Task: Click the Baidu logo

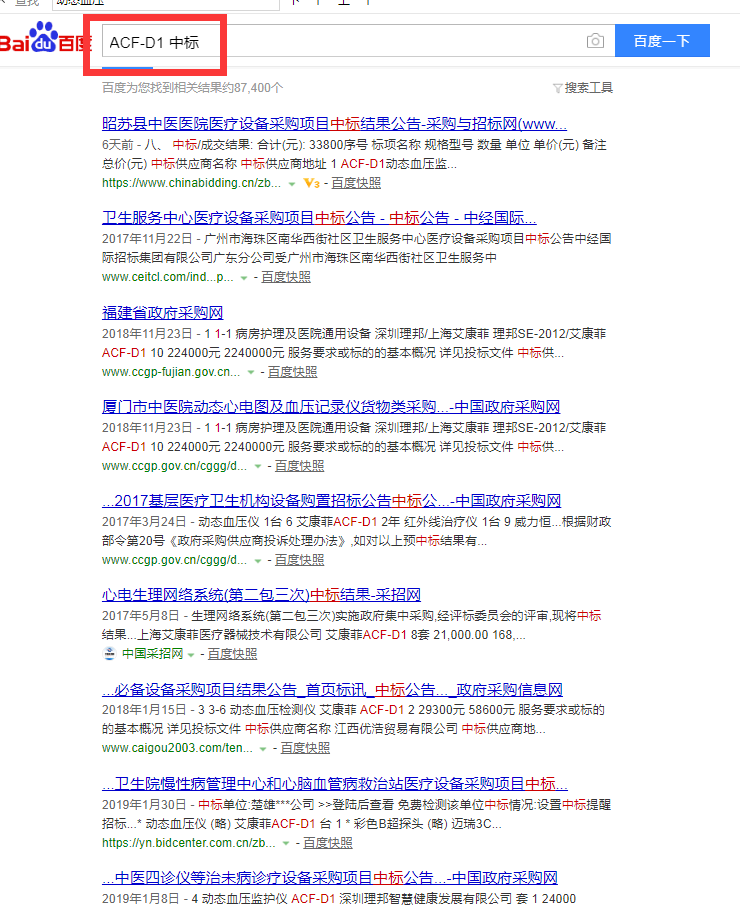Action: pyautogui.click(x=46, y=38)
